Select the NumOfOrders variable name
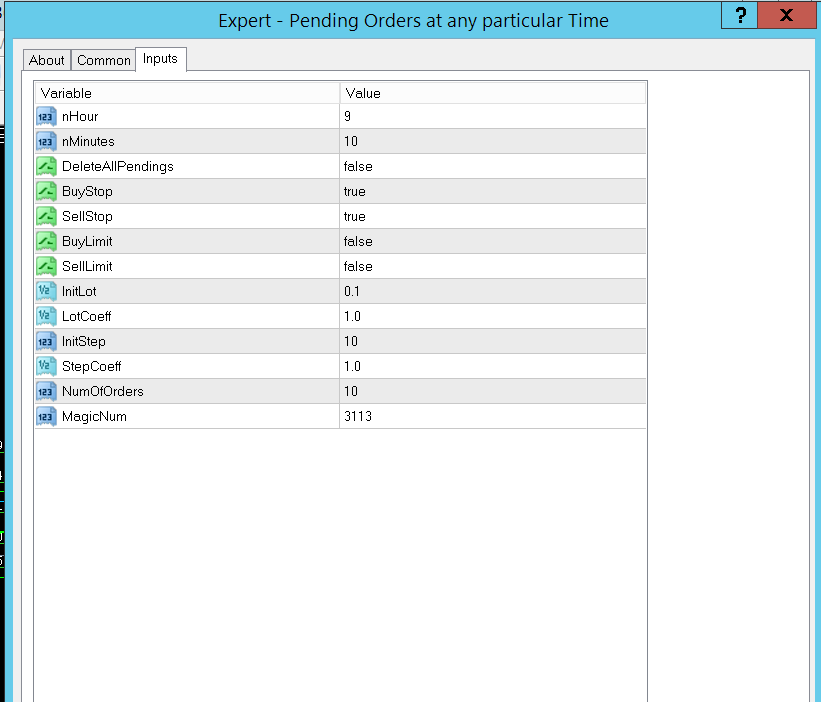Image resolution: width=821 pixels, height=702 pixels. click(x=103, y=392)
